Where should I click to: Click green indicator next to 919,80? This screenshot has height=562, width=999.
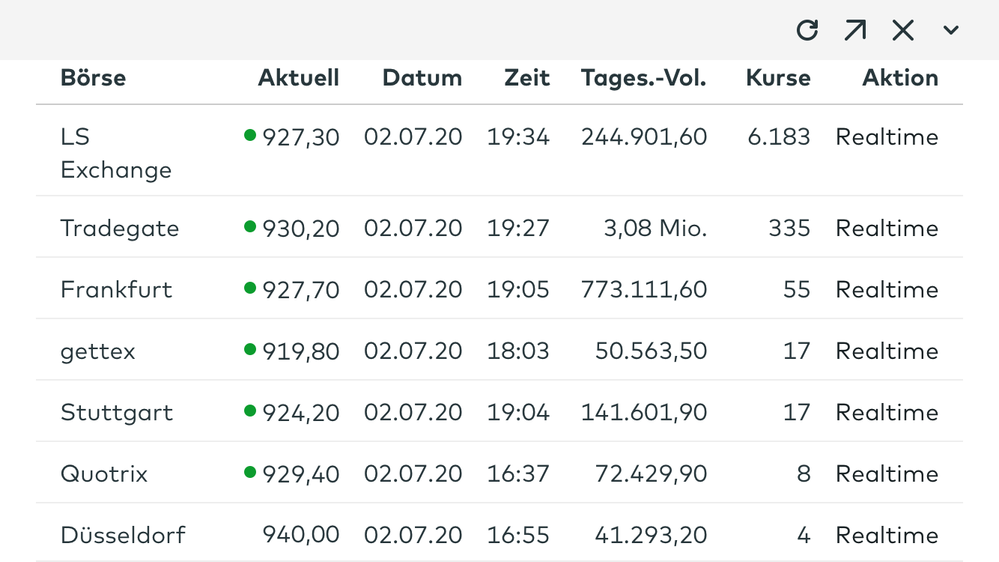click(x=250, y=350)
